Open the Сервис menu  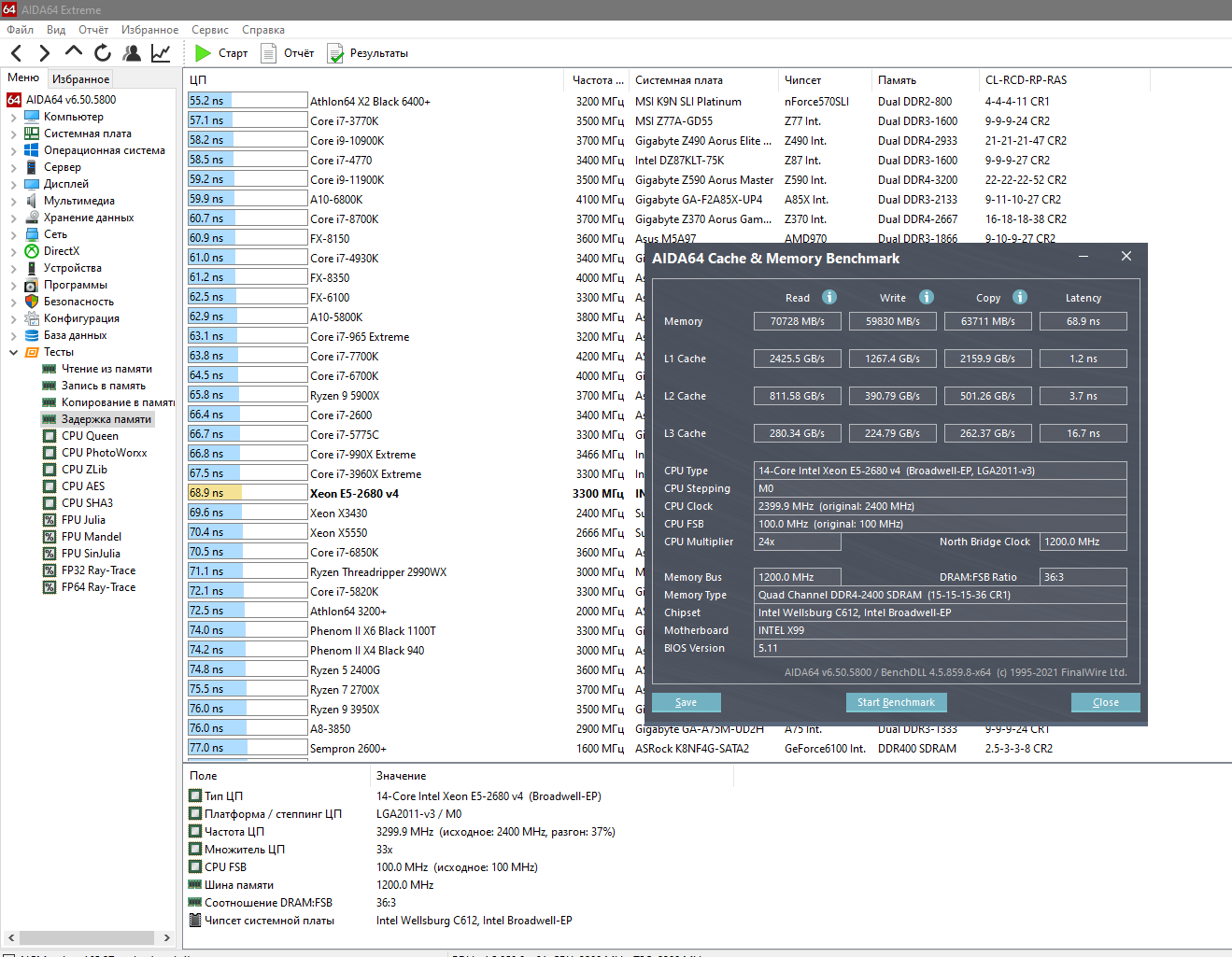pyautogui.click(x=210, y=30)
